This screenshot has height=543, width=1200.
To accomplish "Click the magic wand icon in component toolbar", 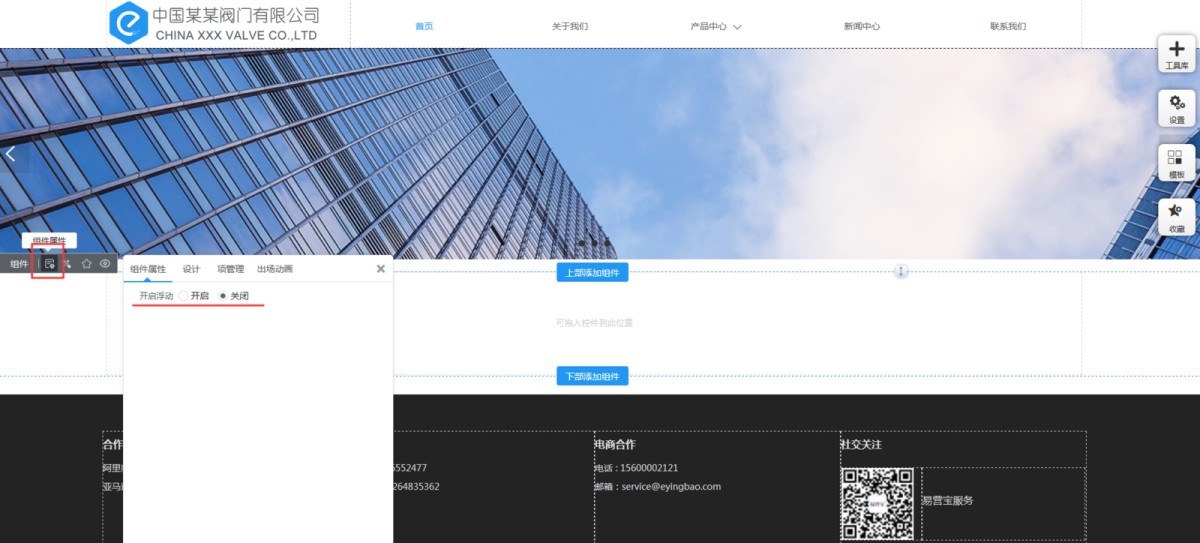I will click(x=68, y=264).
